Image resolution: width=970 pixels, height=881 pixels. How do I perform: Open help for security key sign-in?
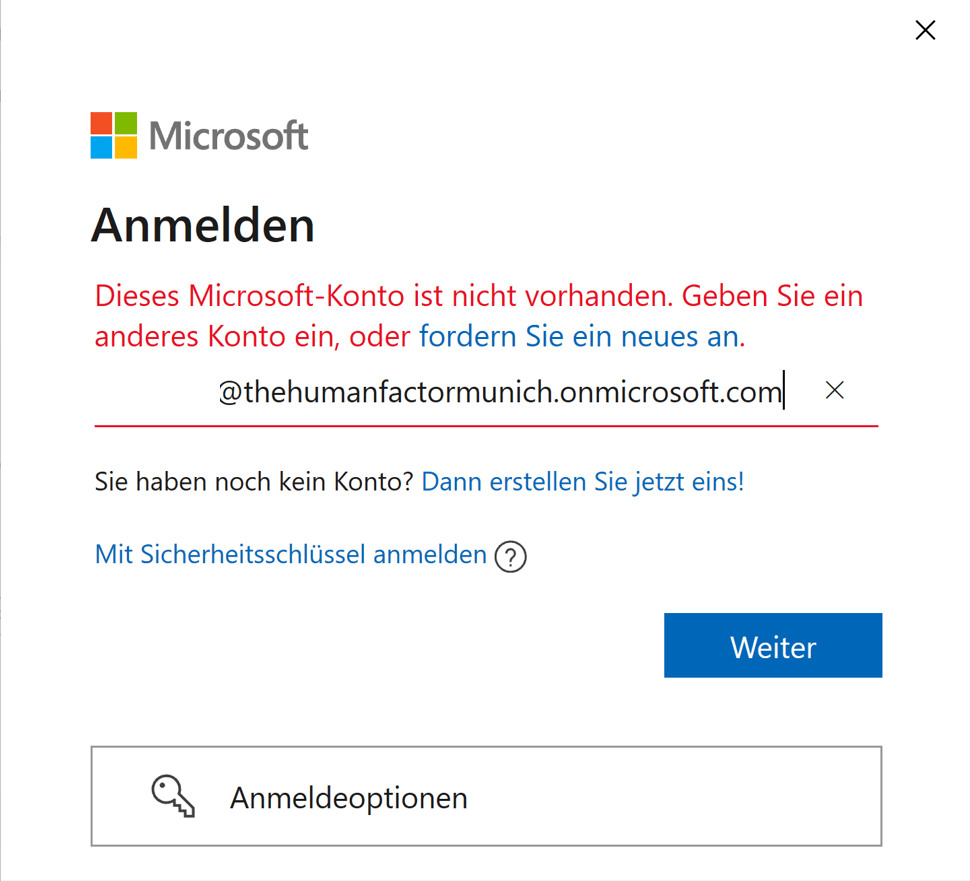510,556
